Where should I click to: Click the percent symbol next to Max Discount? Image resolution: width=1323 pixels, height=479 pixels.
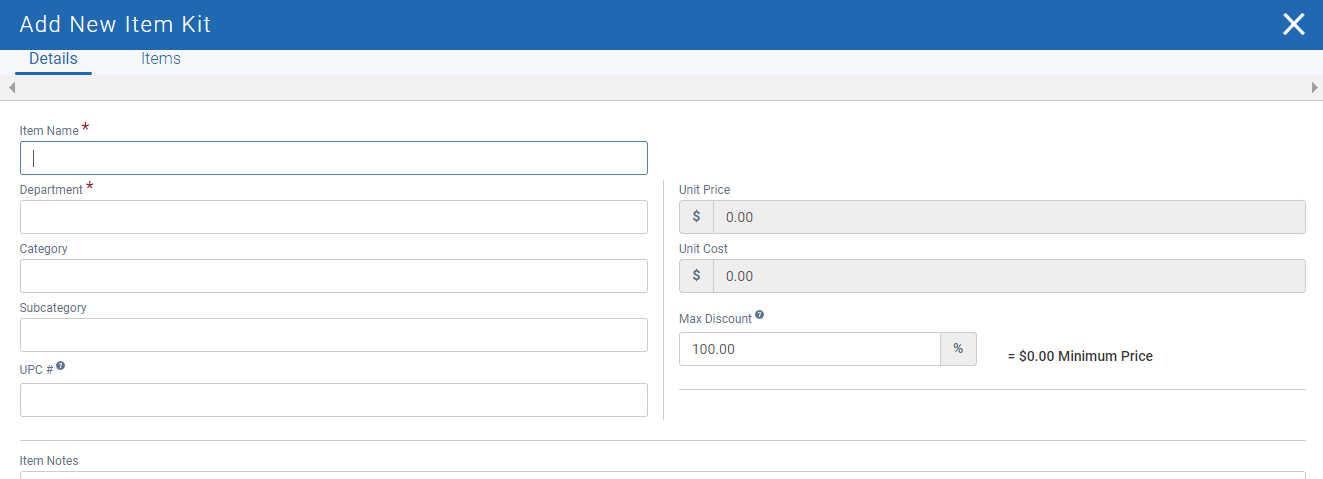(958, 349)
